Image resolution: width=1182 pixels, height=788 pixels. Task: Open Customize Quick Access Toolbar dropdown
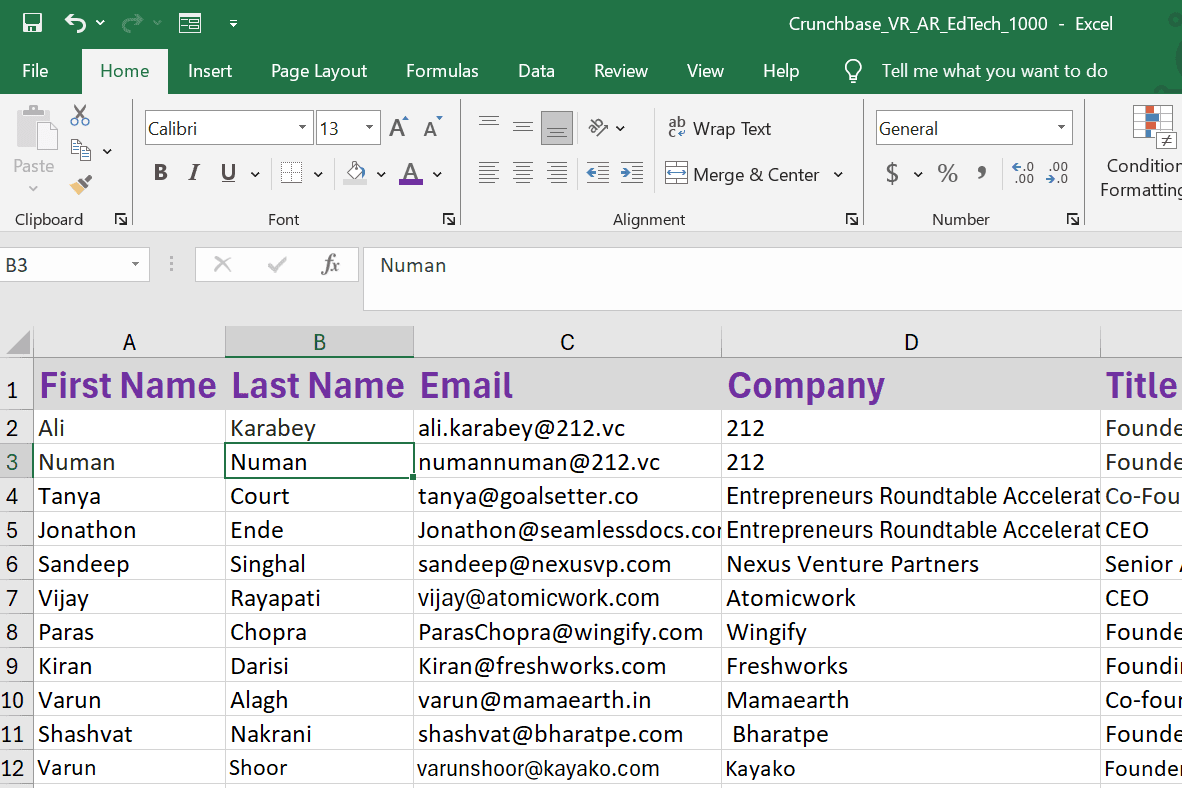coord(234,23)
